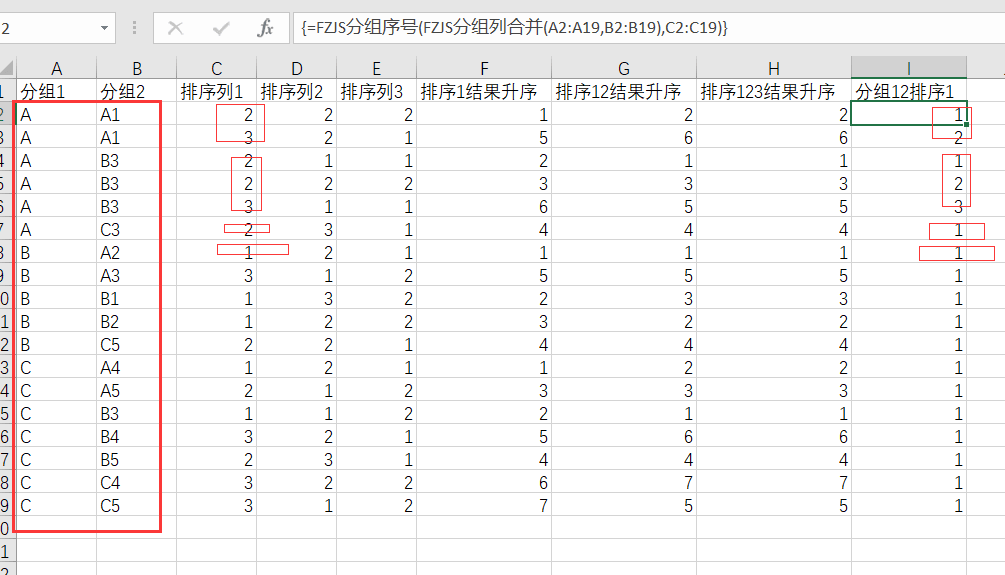Click the cell containing B2 in column B
The height and width of the screenshot is (575, 1005).
coord(137,322)
